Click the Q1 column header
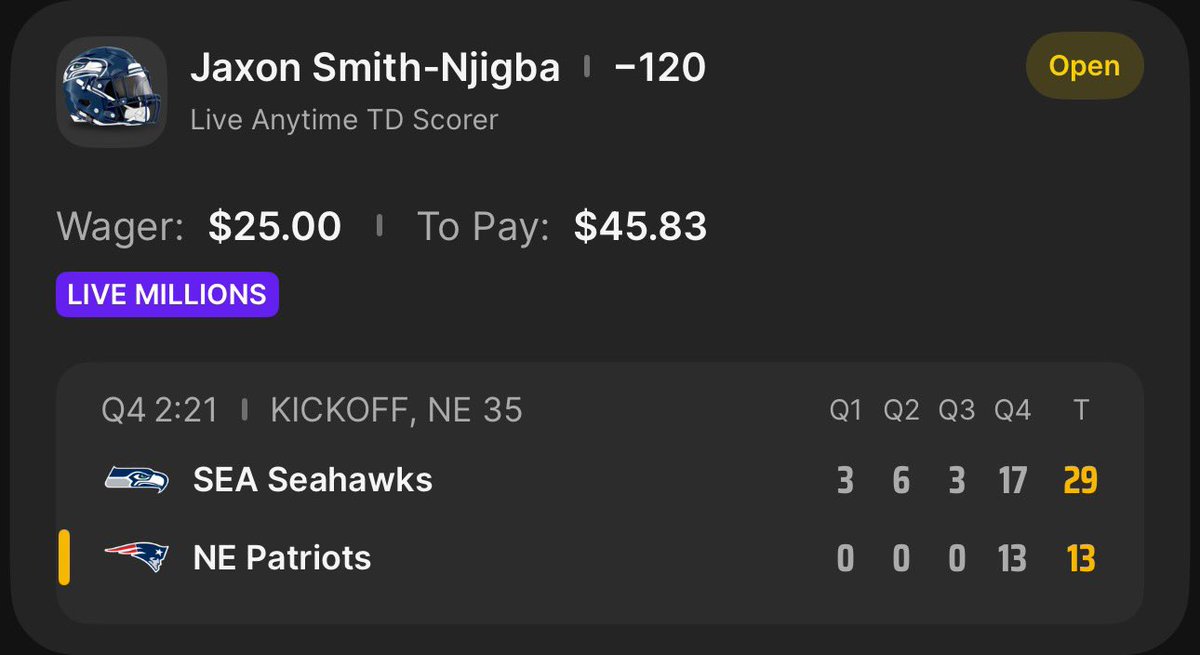 pos(846,411)
